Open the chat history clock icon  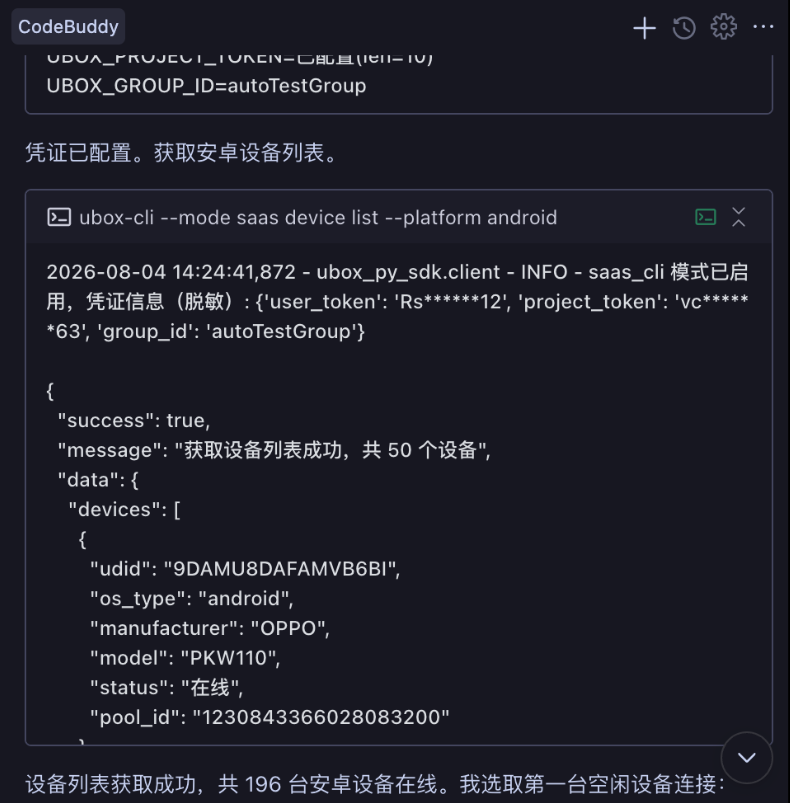(684, 28)
